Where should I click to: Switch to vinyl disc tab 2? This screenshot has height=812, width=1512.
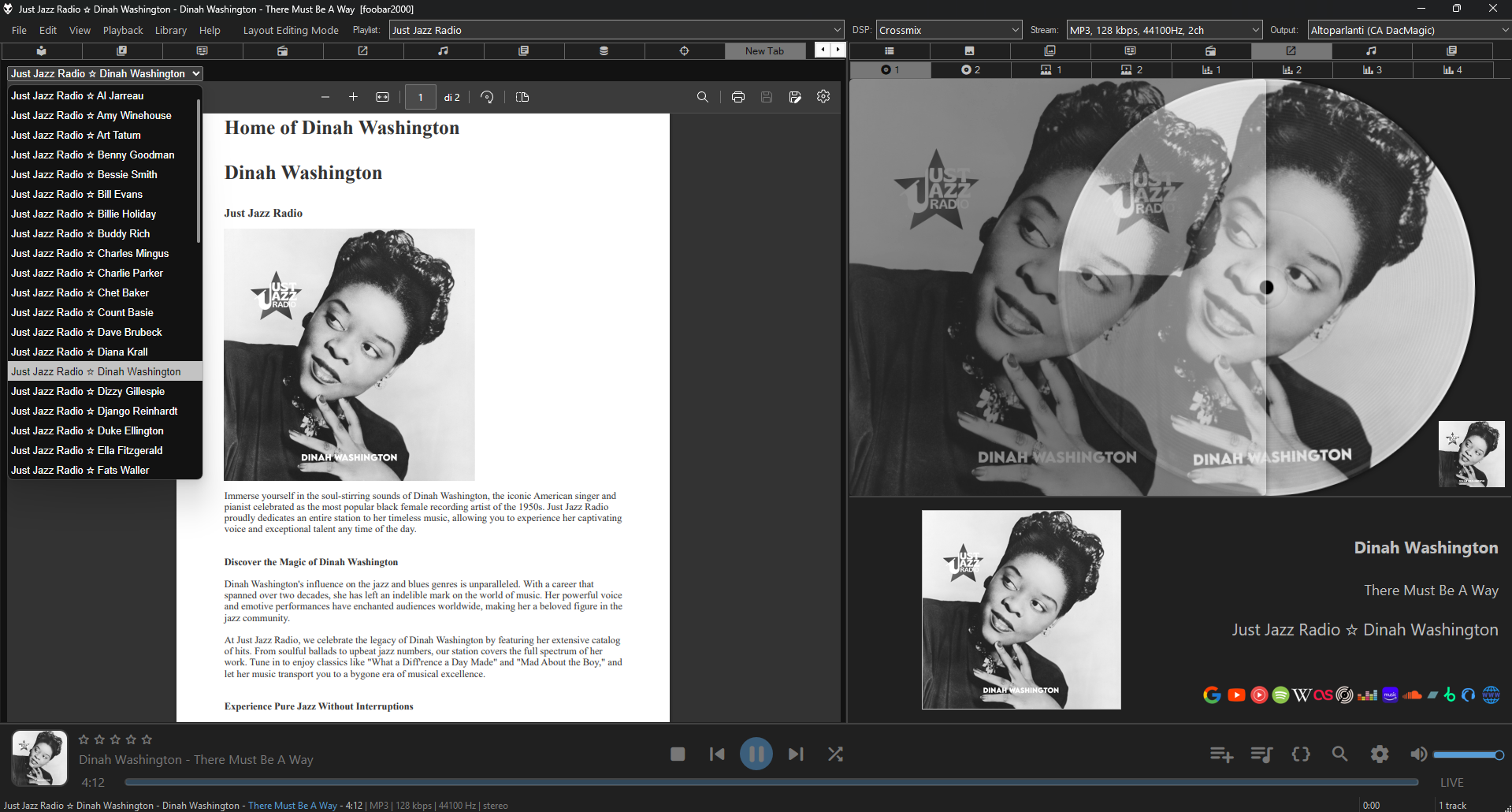pos(971,69)
